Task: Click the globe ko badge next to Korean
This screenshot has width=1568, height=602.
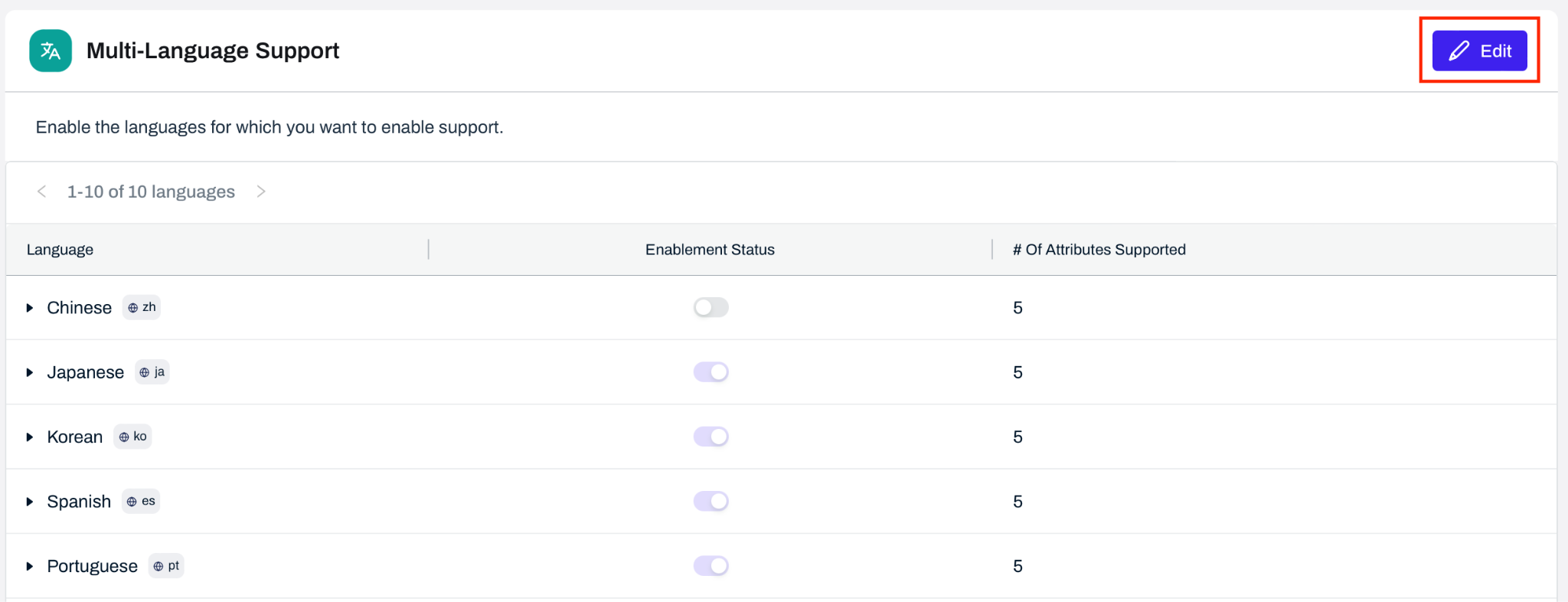Action: pos(132,437)
